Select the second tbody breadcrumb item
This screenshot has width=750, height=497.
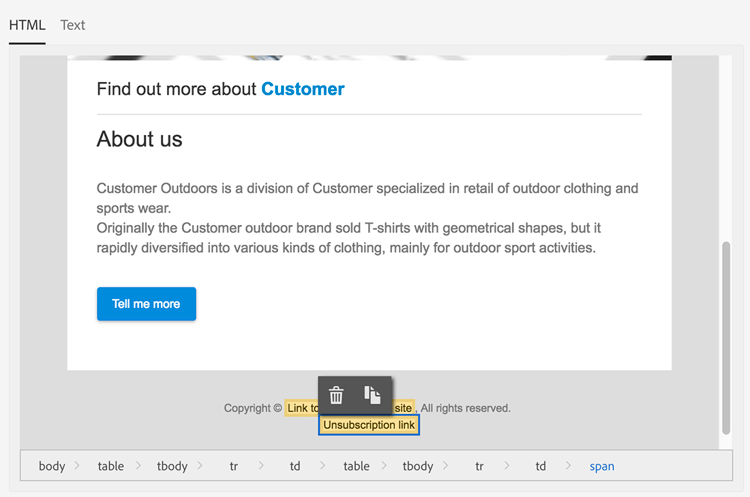click(418, 466)
